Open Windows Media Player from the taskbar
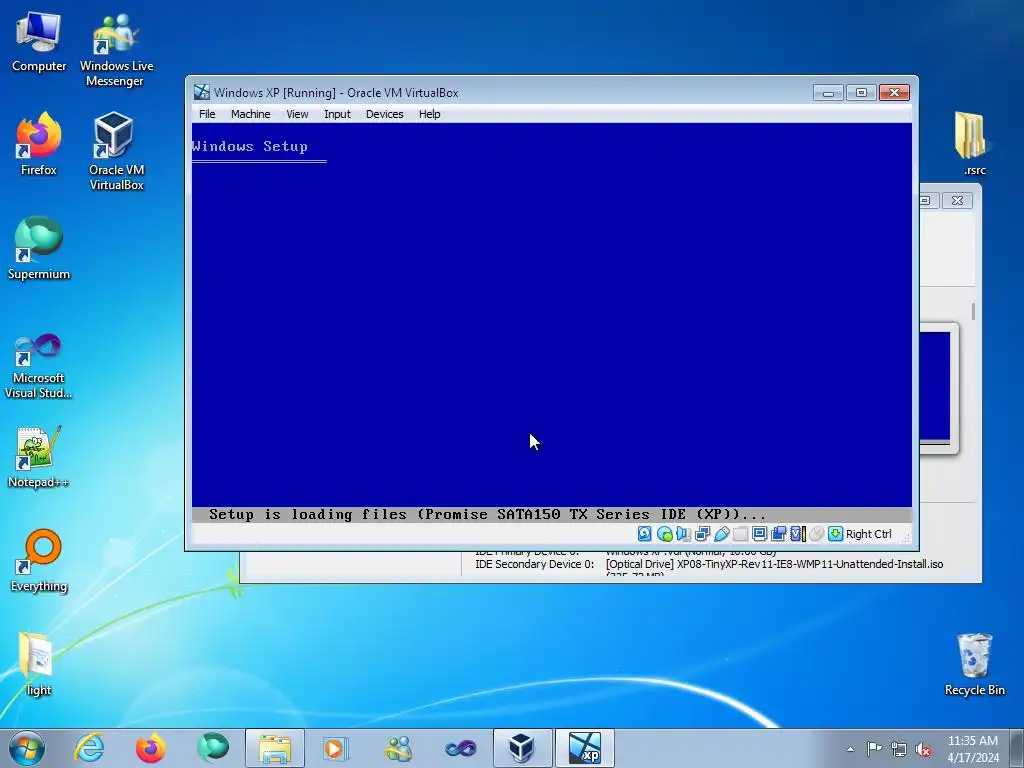This screenshot has width=1024, height=768. point(336,748)
